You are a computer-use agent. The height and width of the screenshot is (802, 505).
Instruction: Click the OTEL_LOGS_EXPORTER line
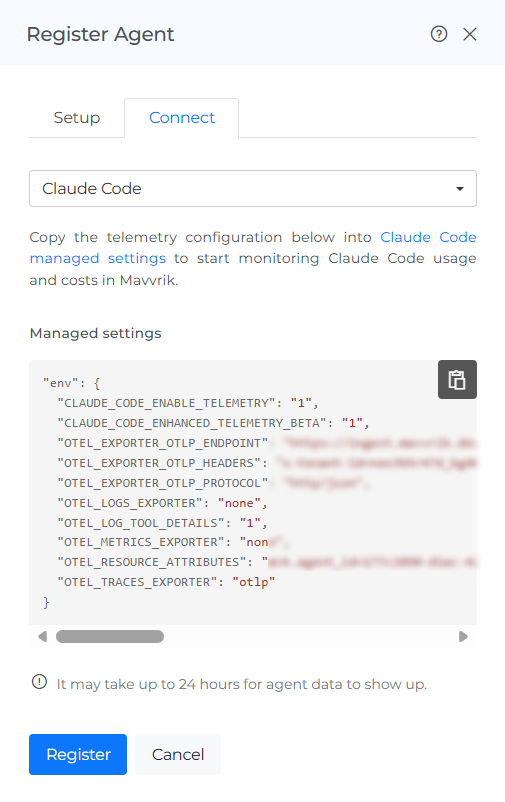pos(162,503)
